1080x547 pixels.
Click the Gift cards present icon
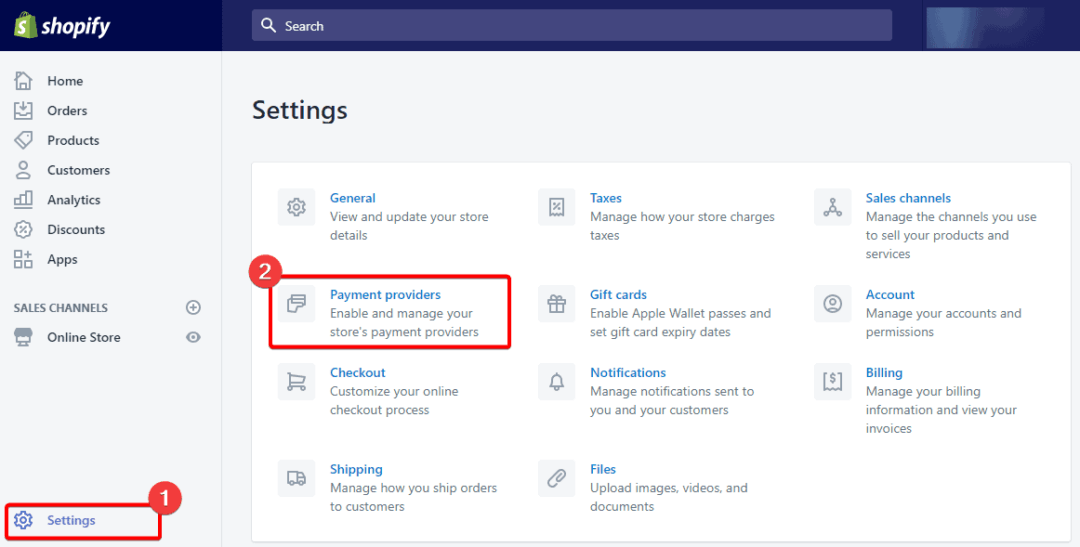coord(556,304)
